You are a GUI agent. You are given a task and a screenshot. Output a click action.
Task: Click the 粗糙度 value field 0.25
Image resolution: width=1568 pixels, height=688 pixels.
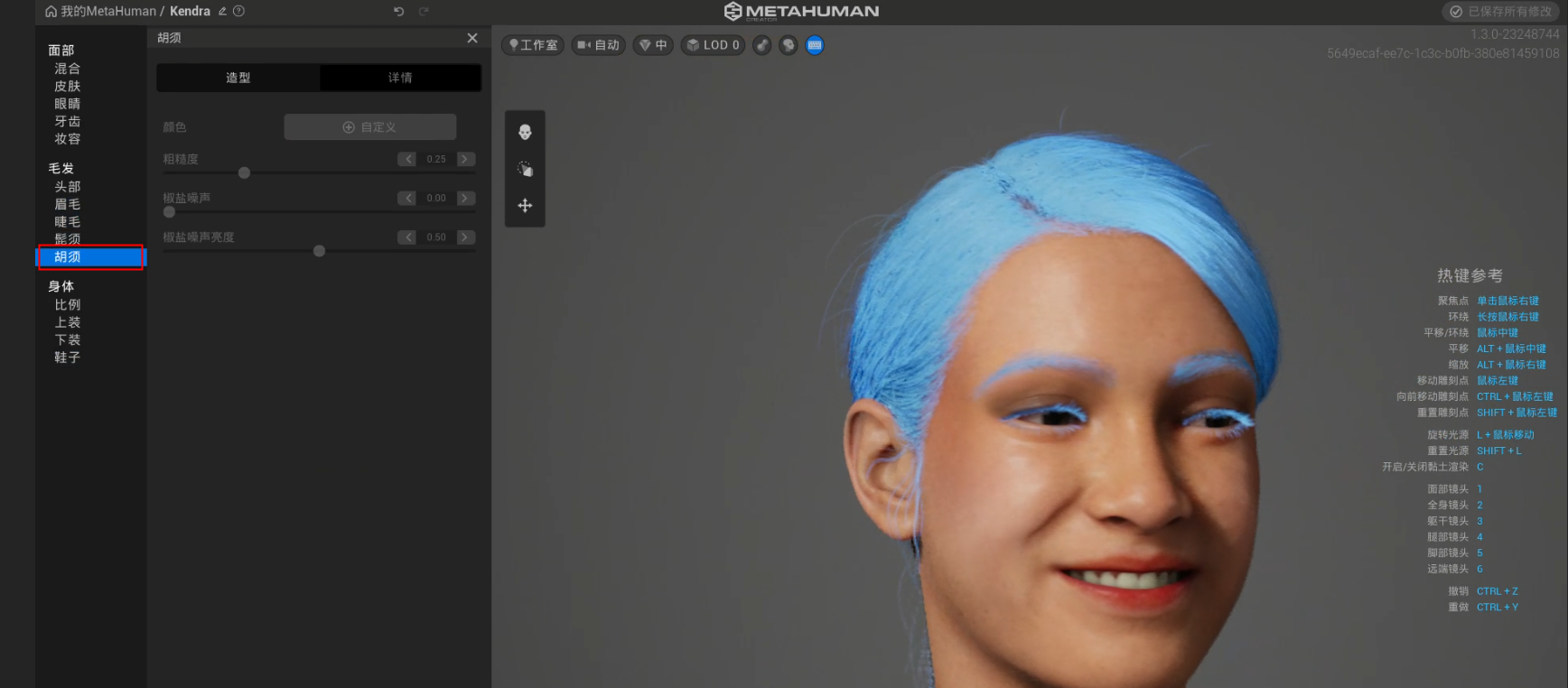[436, 159]
